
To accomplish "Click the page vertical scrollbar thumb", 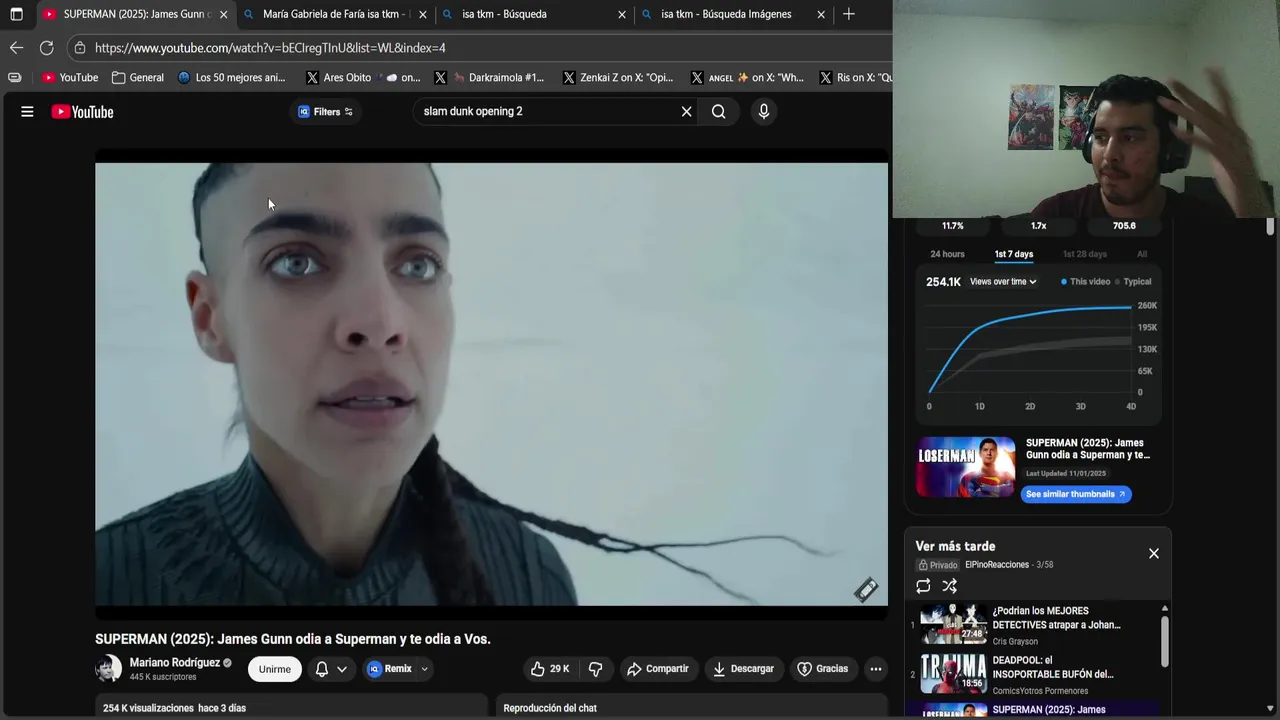I will coord(1271,226).
